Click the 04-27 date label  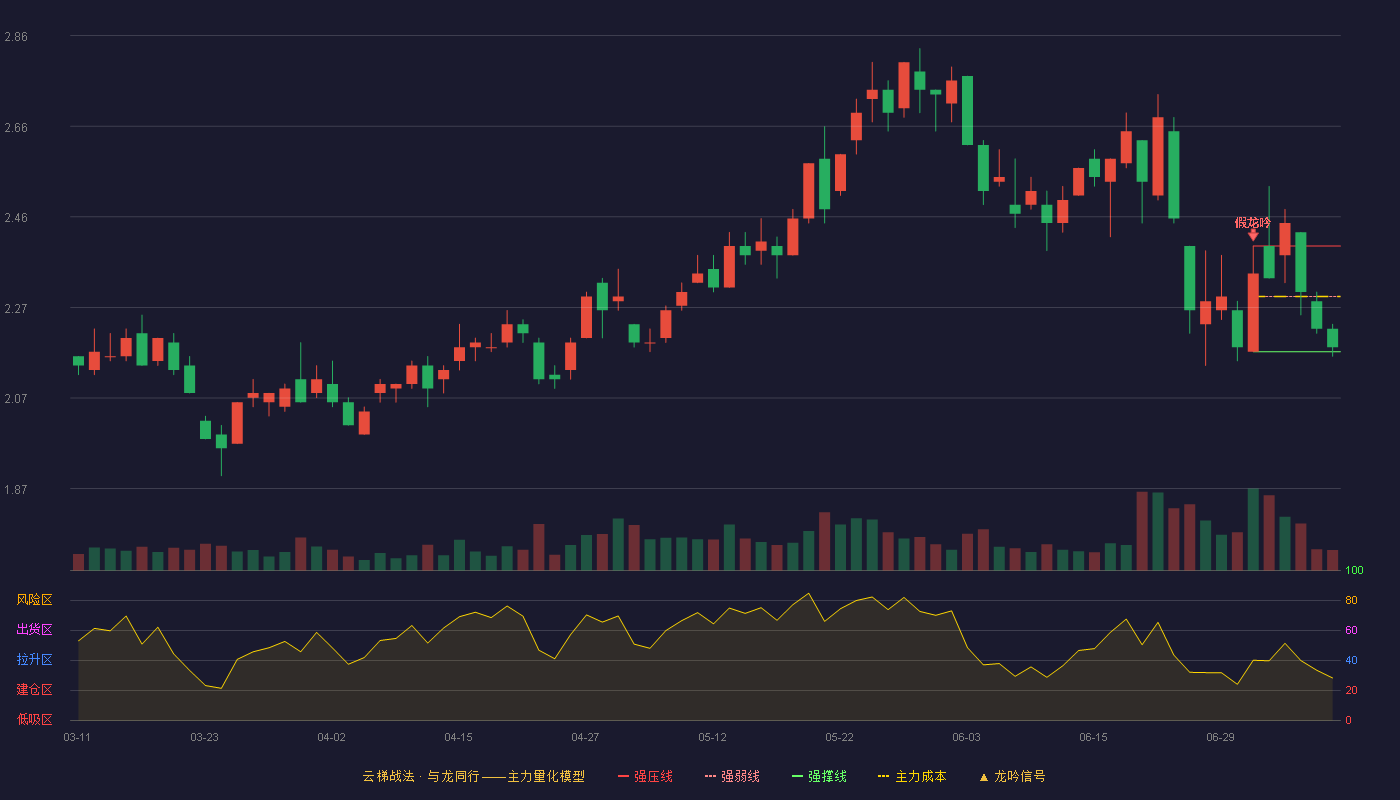coord(585,737)
